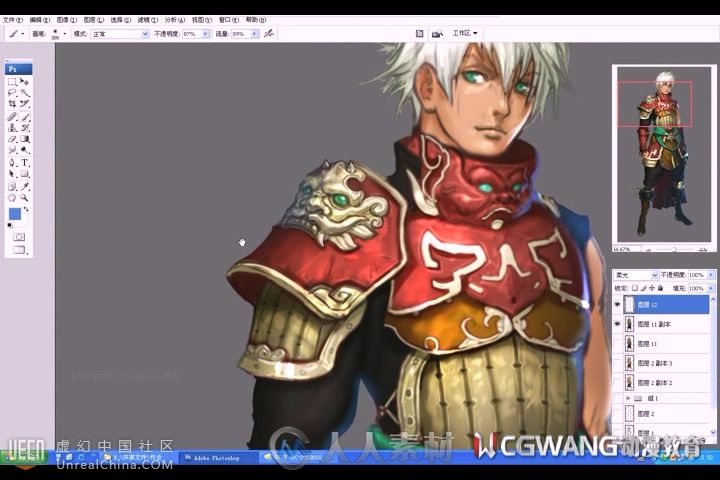Open the 文件 (File) menu

tap(12, 20)
